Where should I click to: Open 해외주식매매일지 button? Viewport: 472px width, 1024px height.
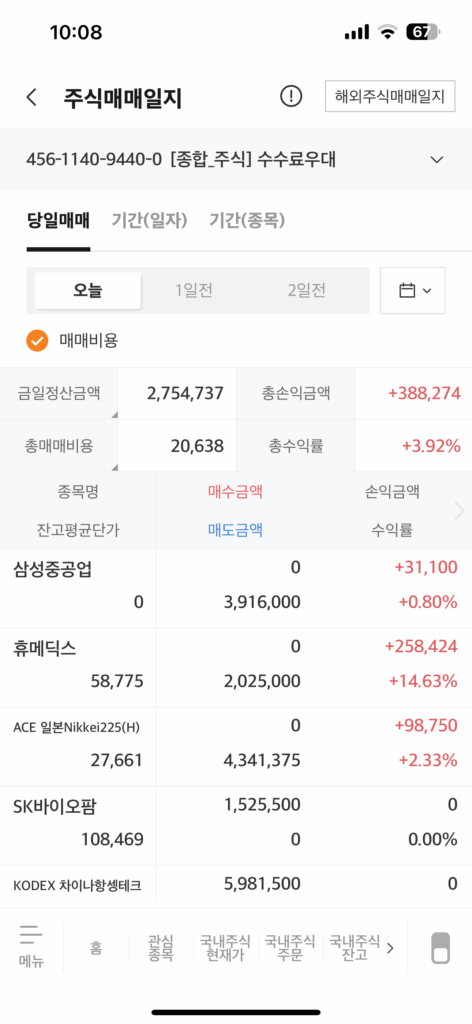pos(390,97)
